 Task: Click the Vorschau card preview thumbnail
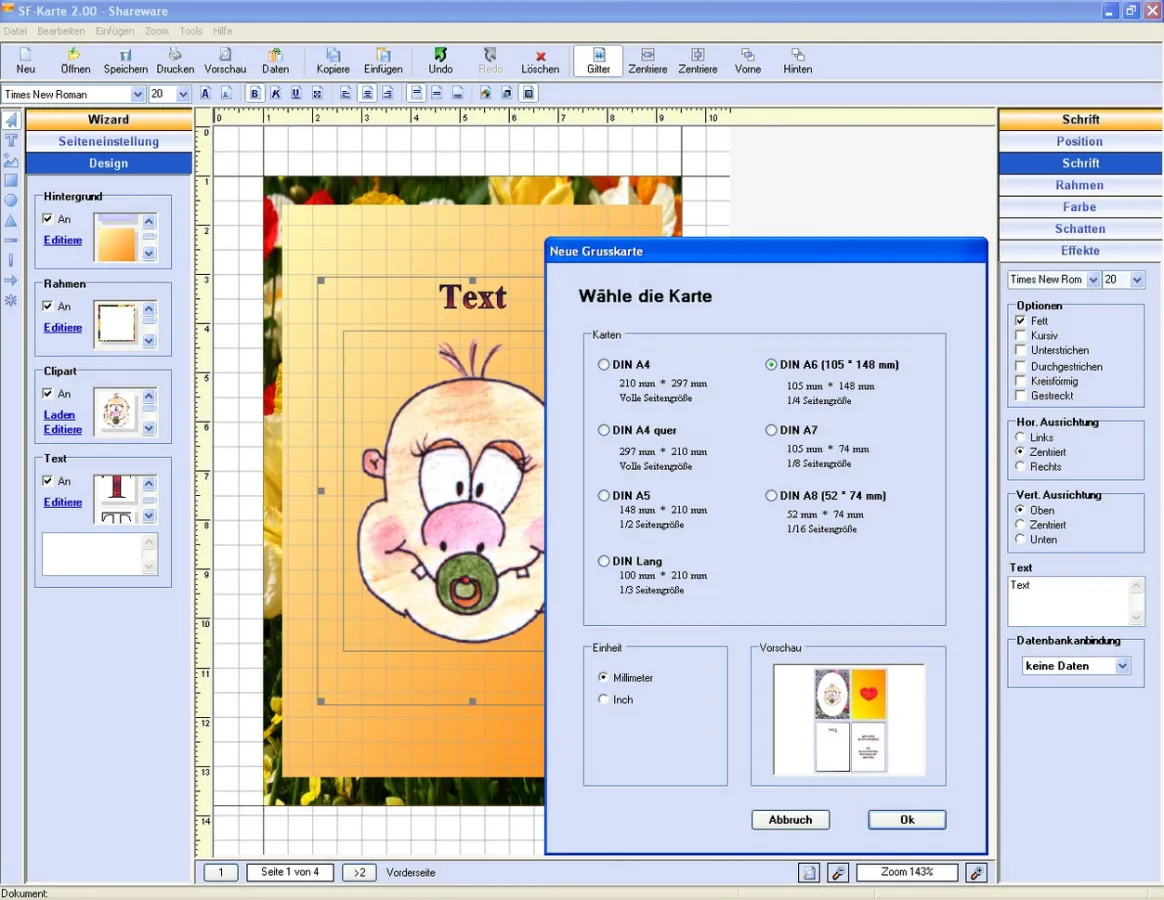pos(849,720)
